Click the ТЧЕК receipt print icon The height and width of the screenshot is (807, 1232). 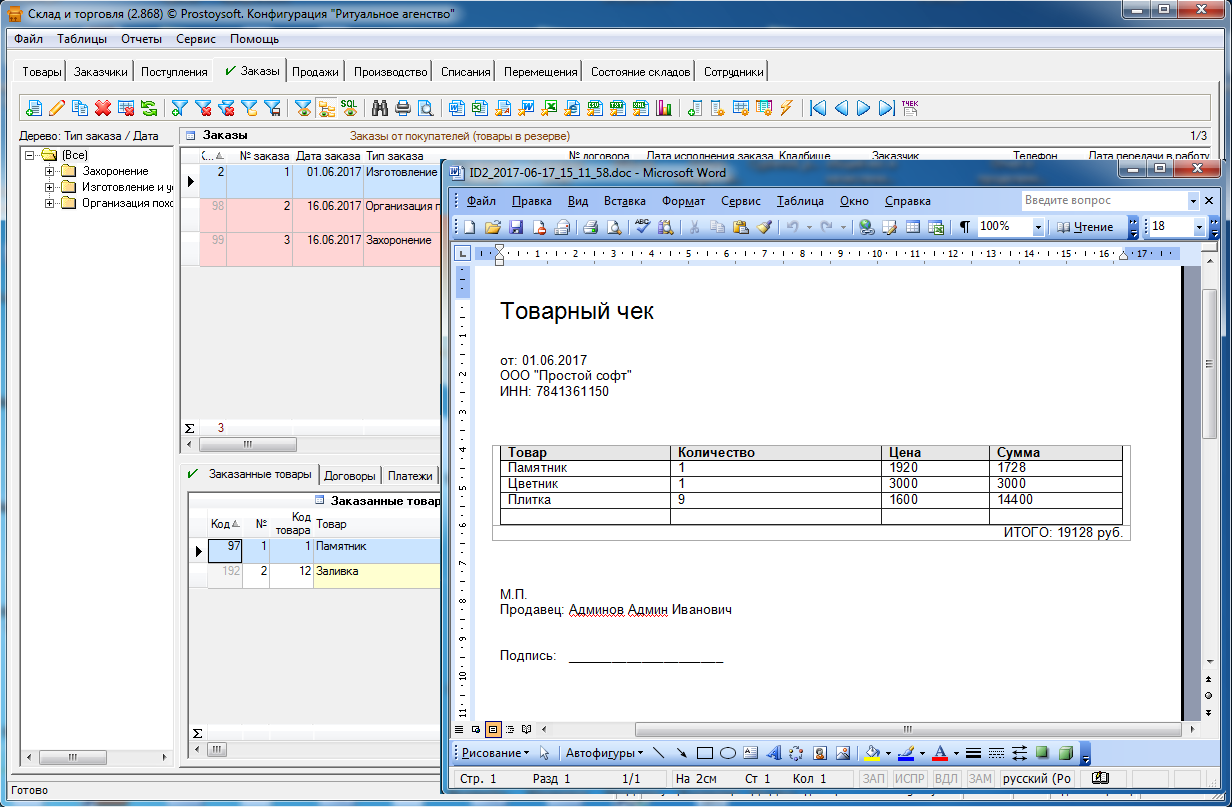910,108
